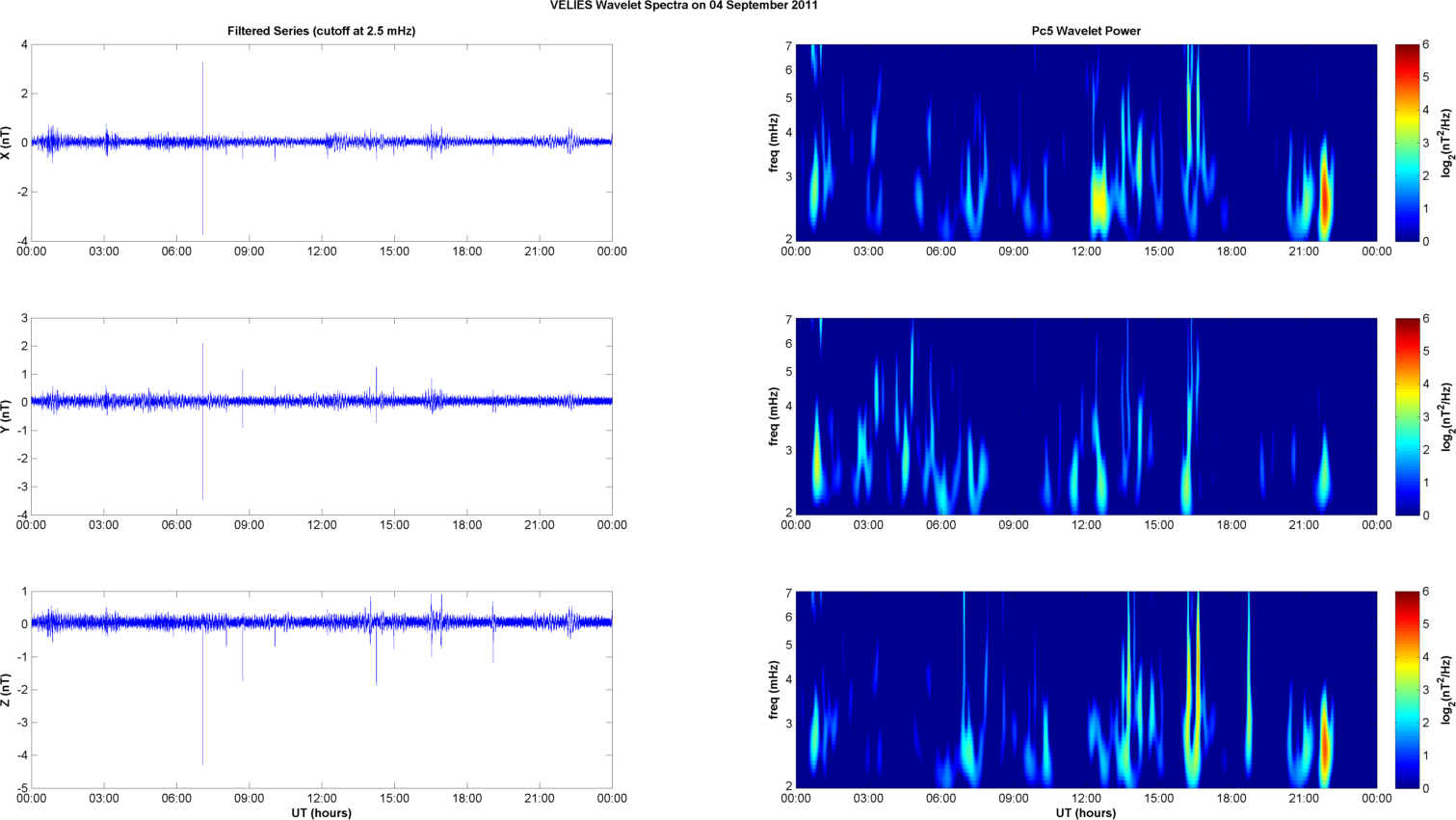Select the "X (nT)" vertical axis label
The height and width of the screenshot is (820, 1456).
pyautogui.click(x=7, y=143)
